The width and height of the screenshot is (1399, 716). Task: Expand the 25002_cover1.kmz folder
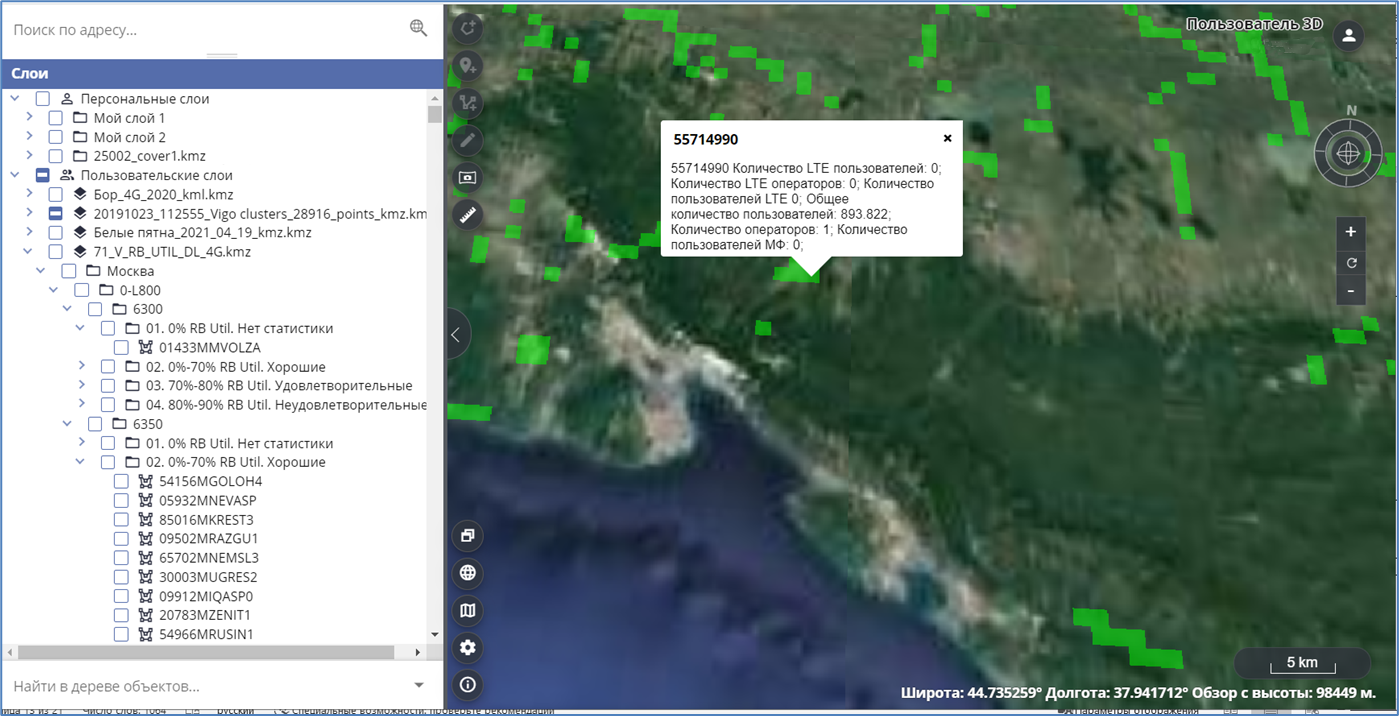click(x=30, y=156)
